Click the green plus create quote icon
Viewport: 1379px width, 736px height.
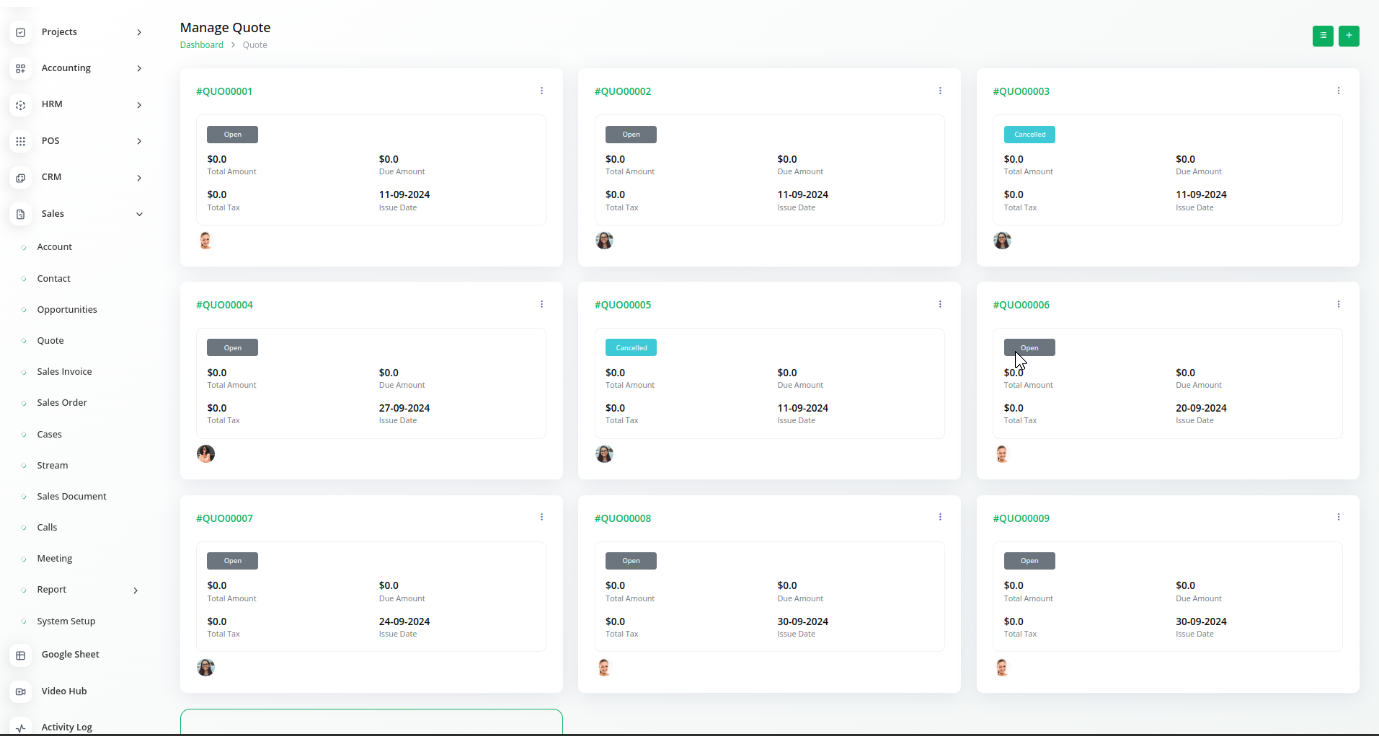[x=1349, y=36]
